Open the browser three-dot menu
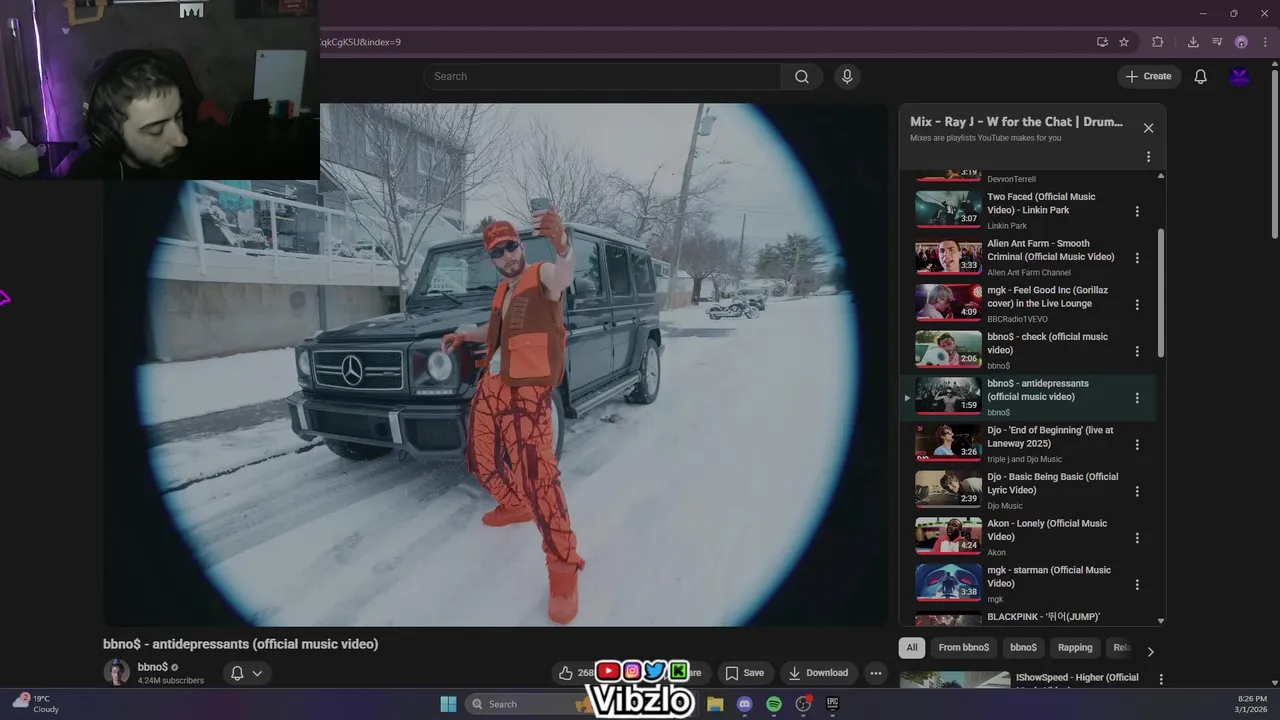The width and height of the screenshot is (1280, 720). point(1265,42)
